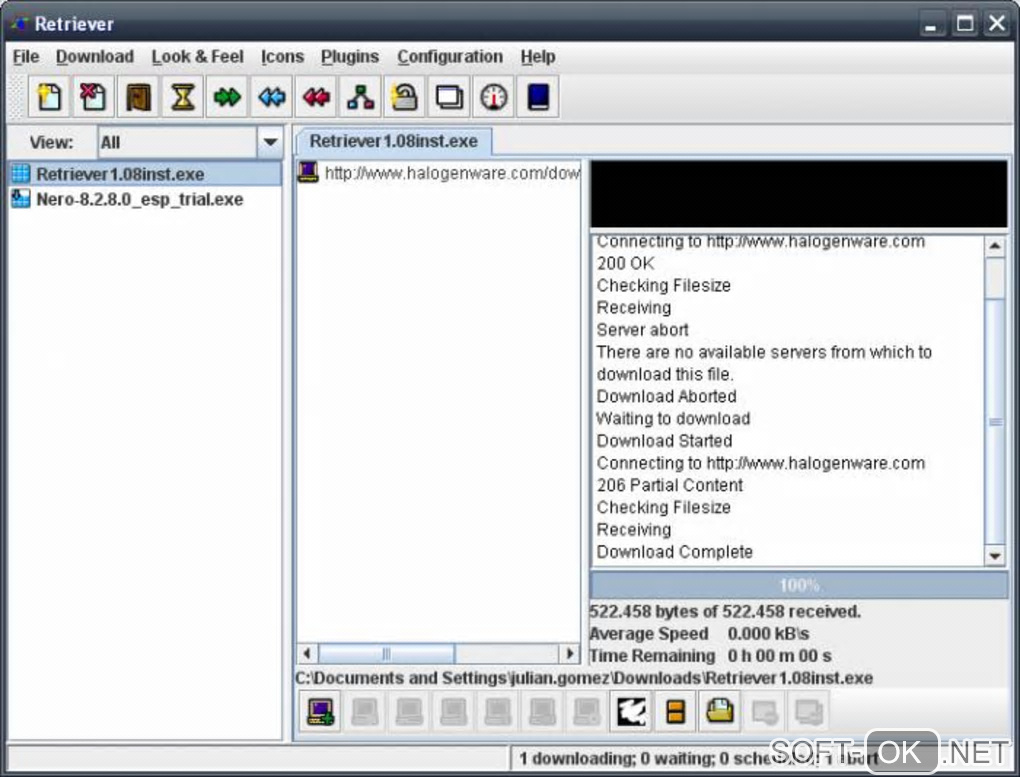Maximize the Retriever window

(965, 24)
